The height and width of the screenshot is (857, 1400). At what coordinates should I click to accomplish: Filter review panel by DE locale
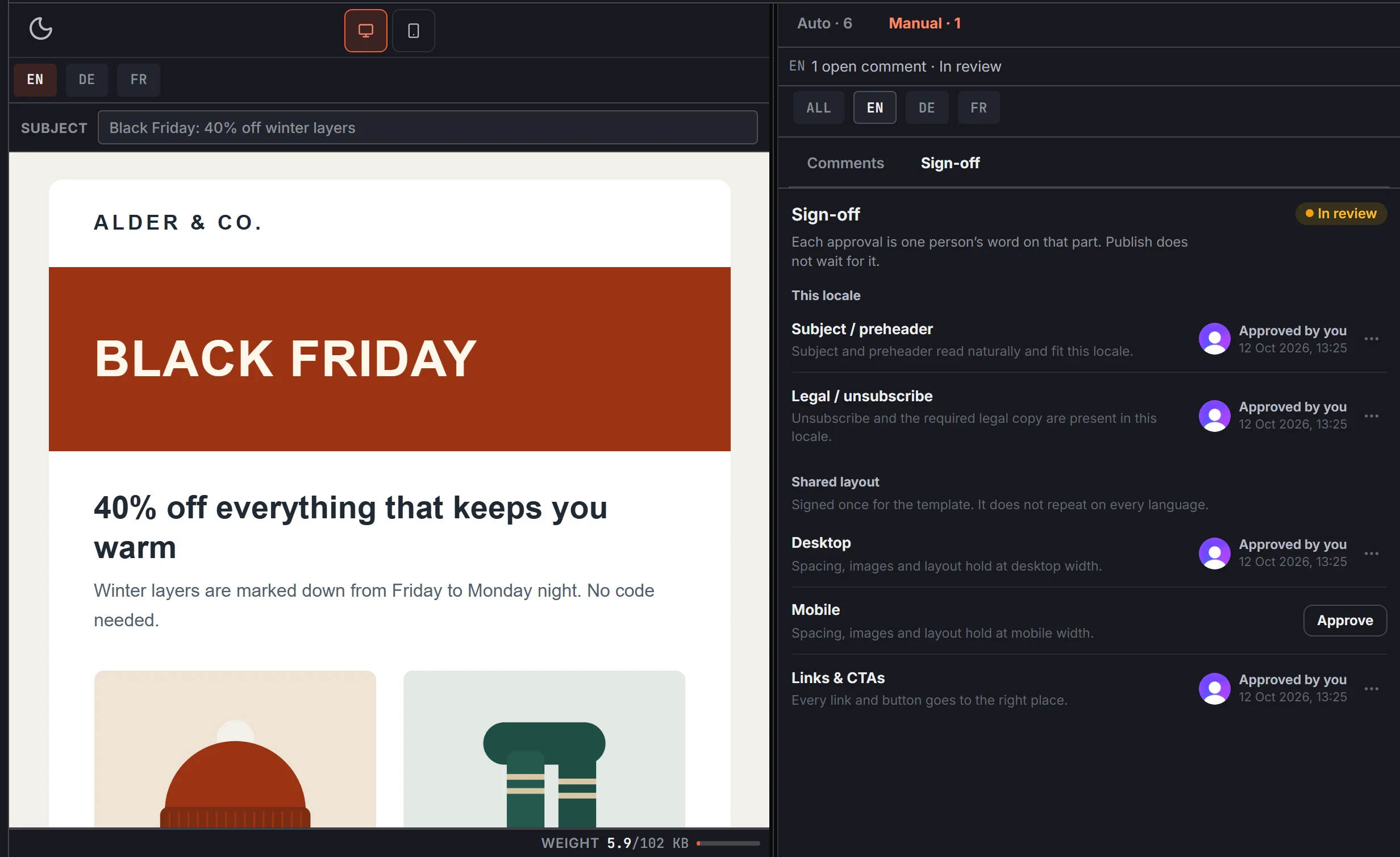[927, 107]
